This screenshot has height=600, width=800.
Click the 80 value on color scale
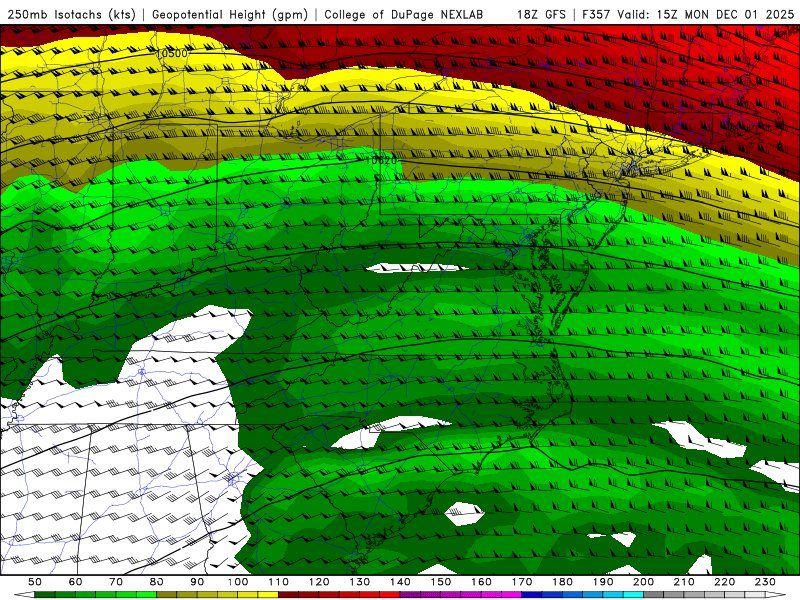tap(157, 582)
